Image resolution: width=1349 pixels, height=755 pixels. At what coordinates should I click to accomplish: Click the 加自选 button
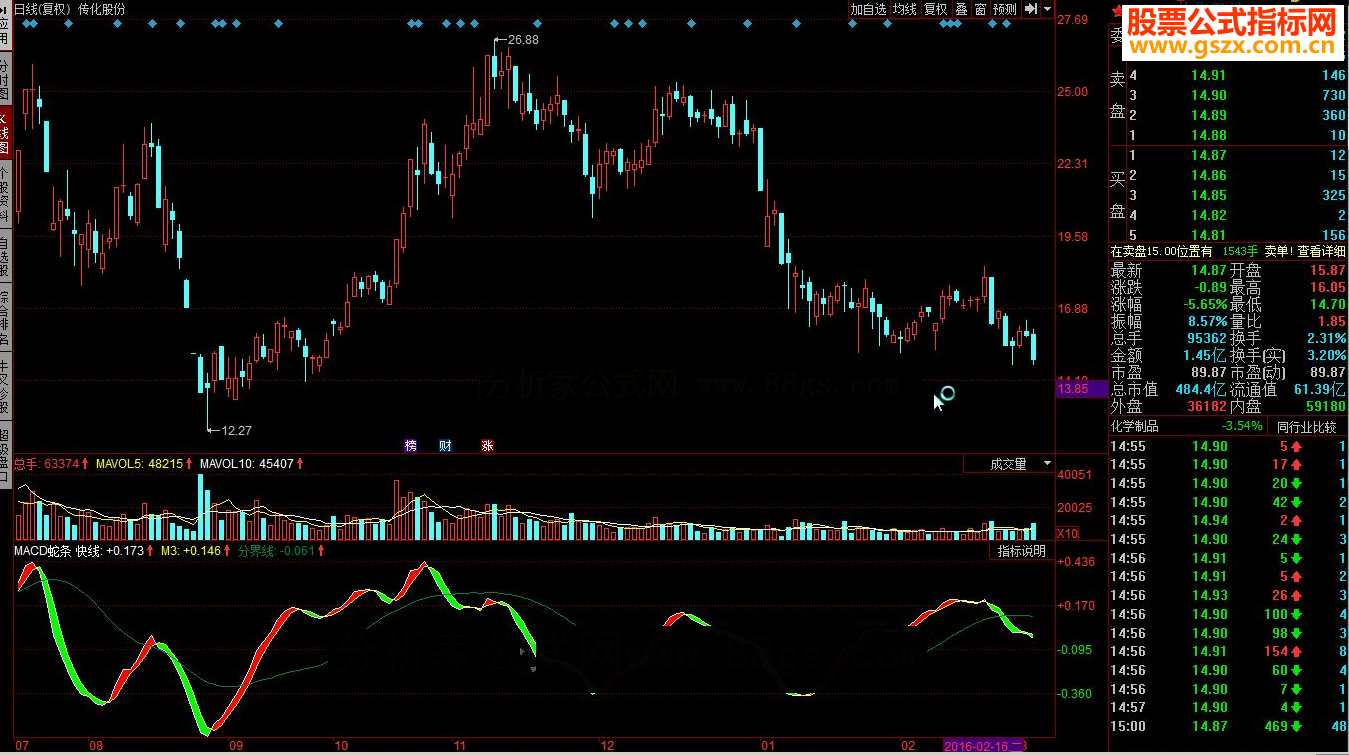869,9
